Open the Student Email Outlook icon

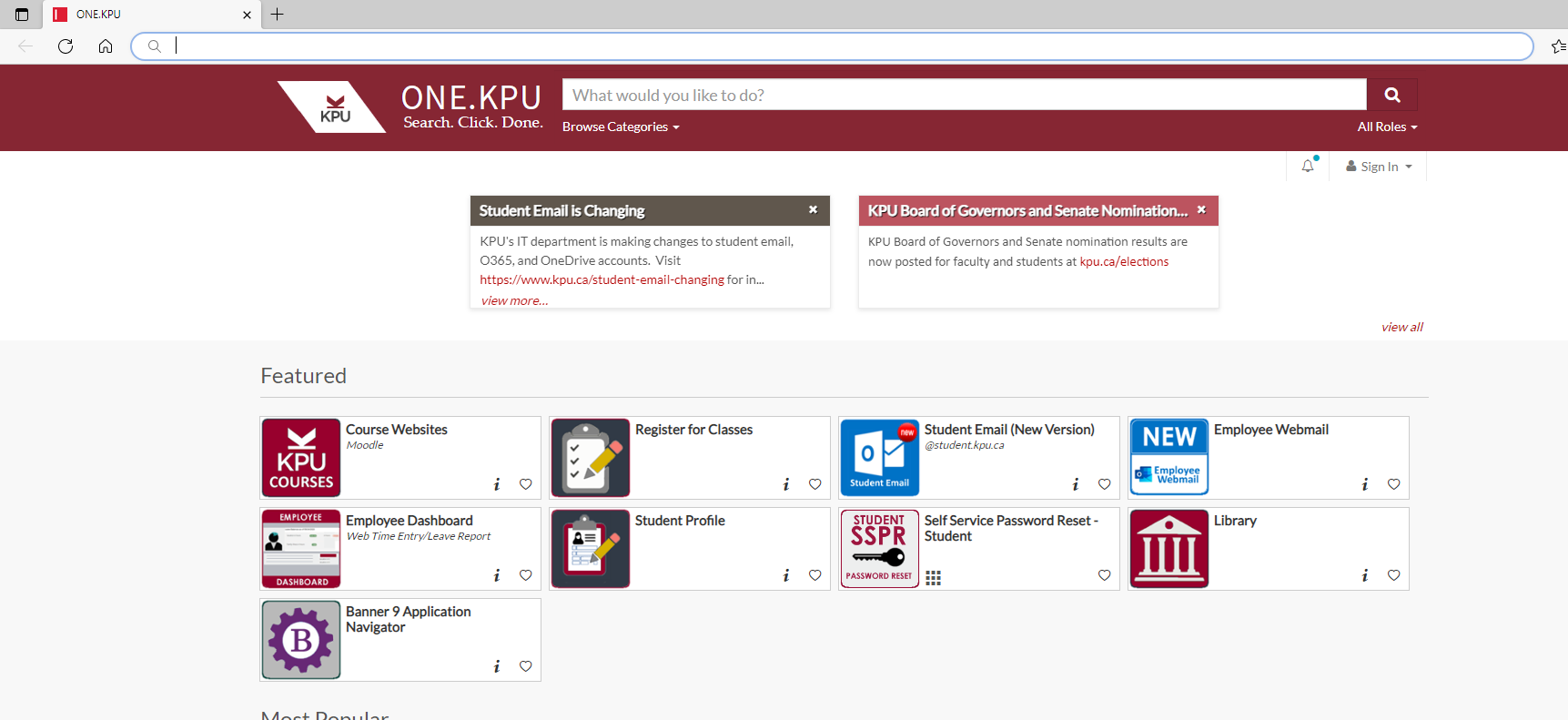(879, 458)
